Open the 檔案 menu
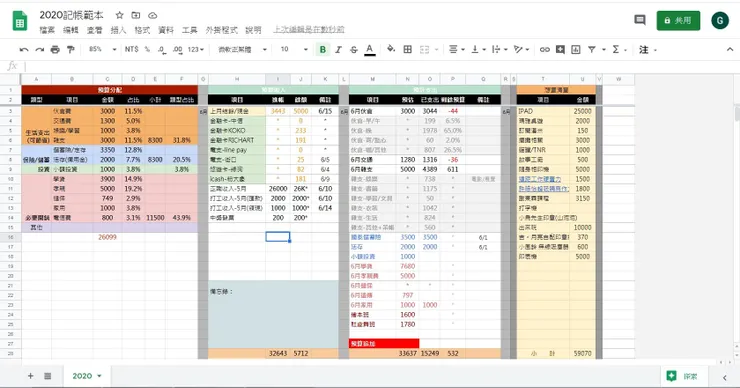The height and width of the screenshot is (388, 740). coord(47,30)
